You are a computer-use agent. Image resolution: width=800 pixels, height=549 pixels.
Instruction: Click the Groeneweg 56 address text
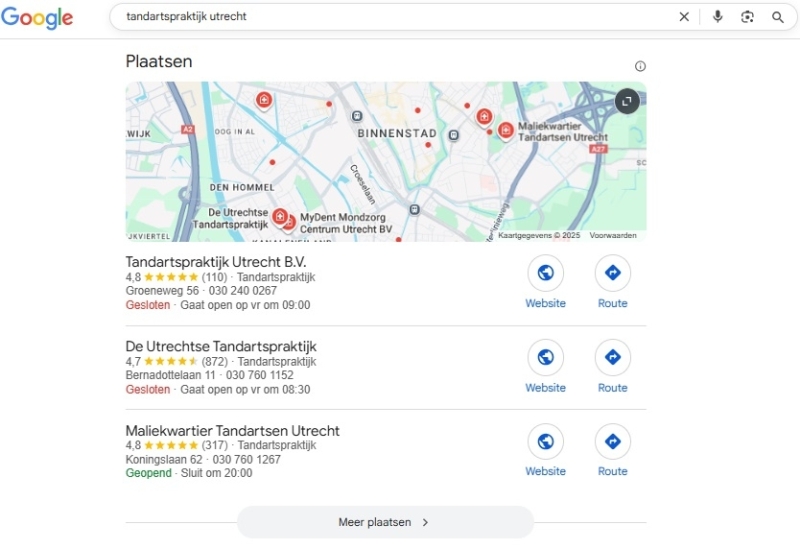pos(162,291)
